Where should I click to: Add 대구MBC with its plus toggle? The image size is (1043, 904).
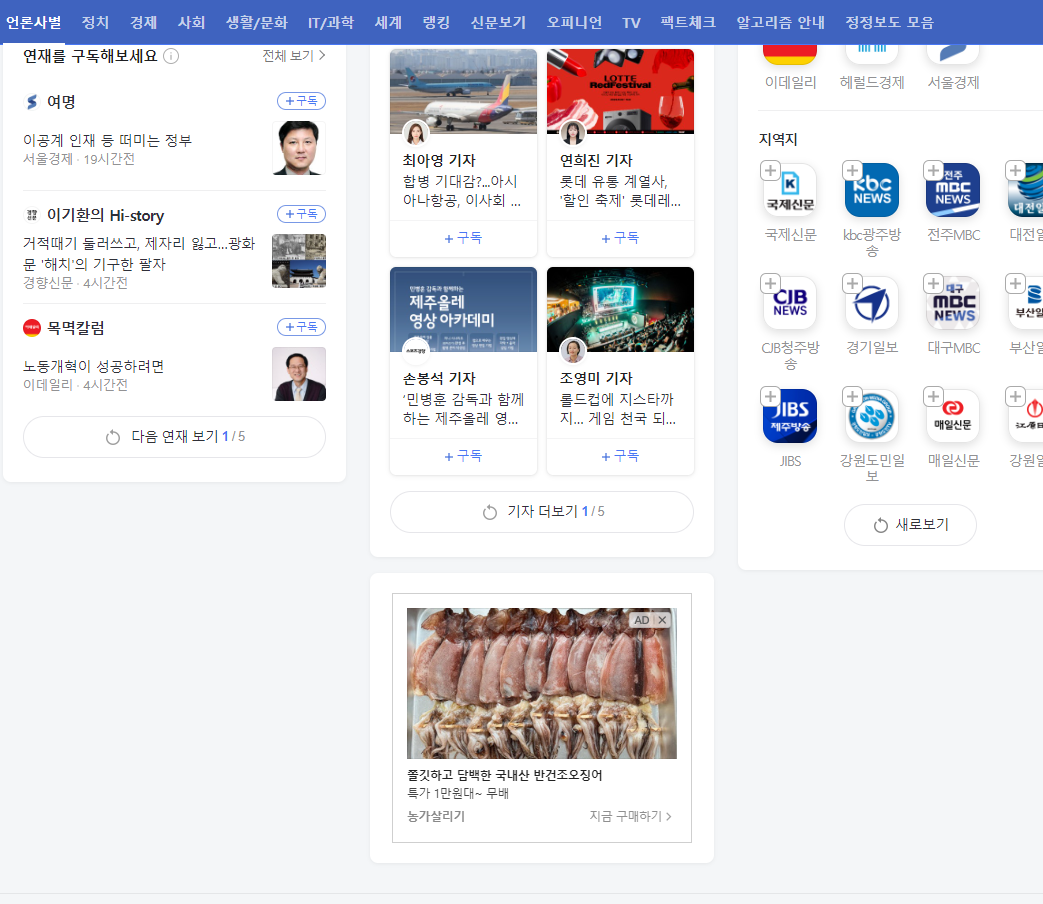(933, 283)
